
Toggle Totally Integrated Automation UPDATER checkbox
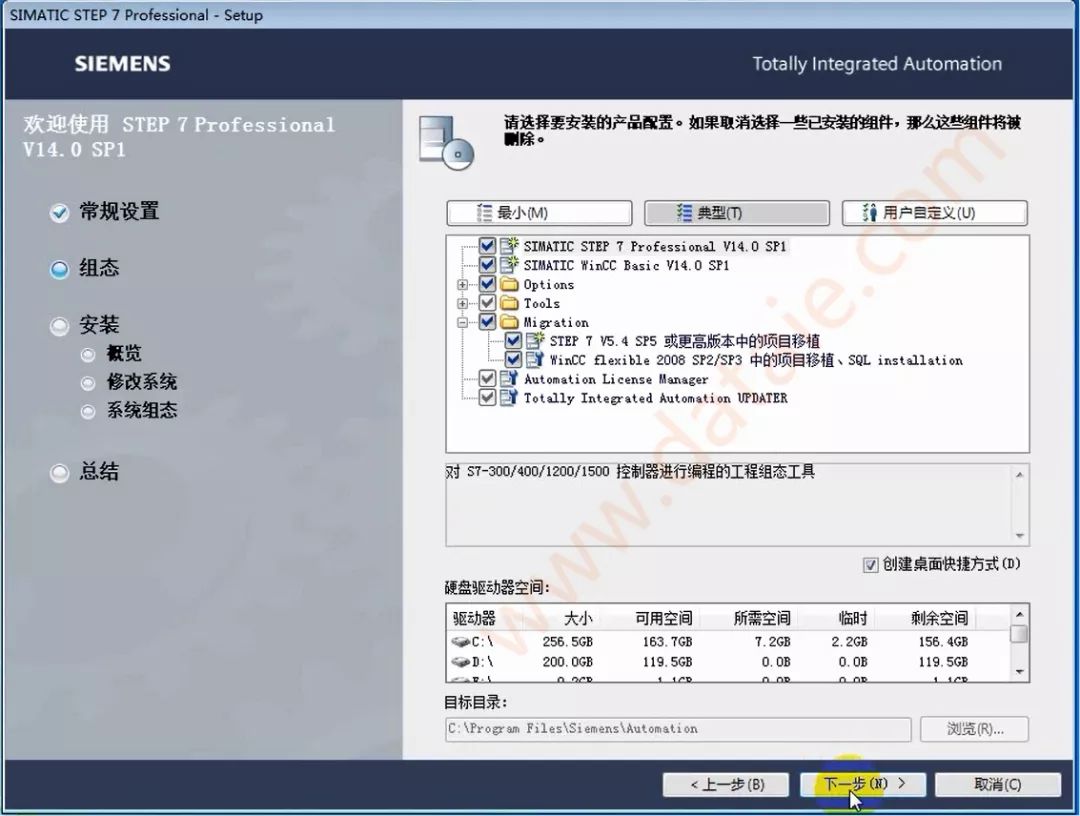coord(488,397)
